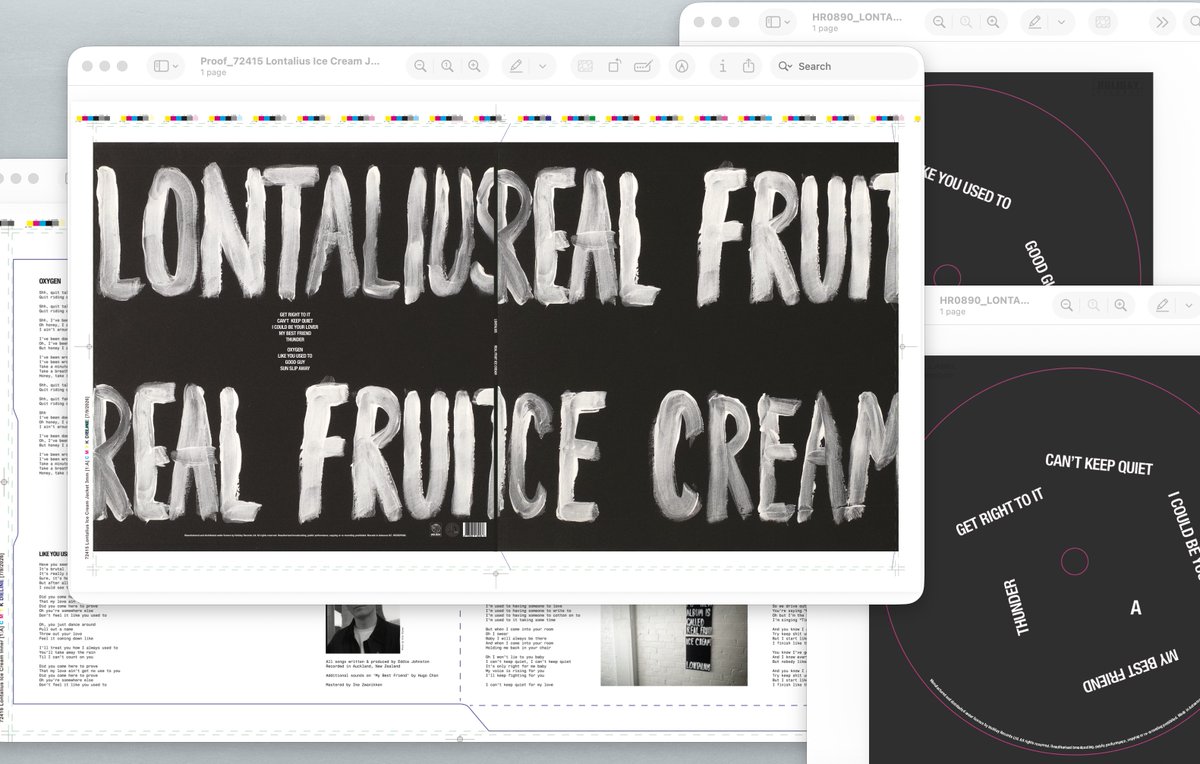The image size is (1200, 764).
Task: Click the pink center hole circle on disc
Action: tap(1073, 560)
